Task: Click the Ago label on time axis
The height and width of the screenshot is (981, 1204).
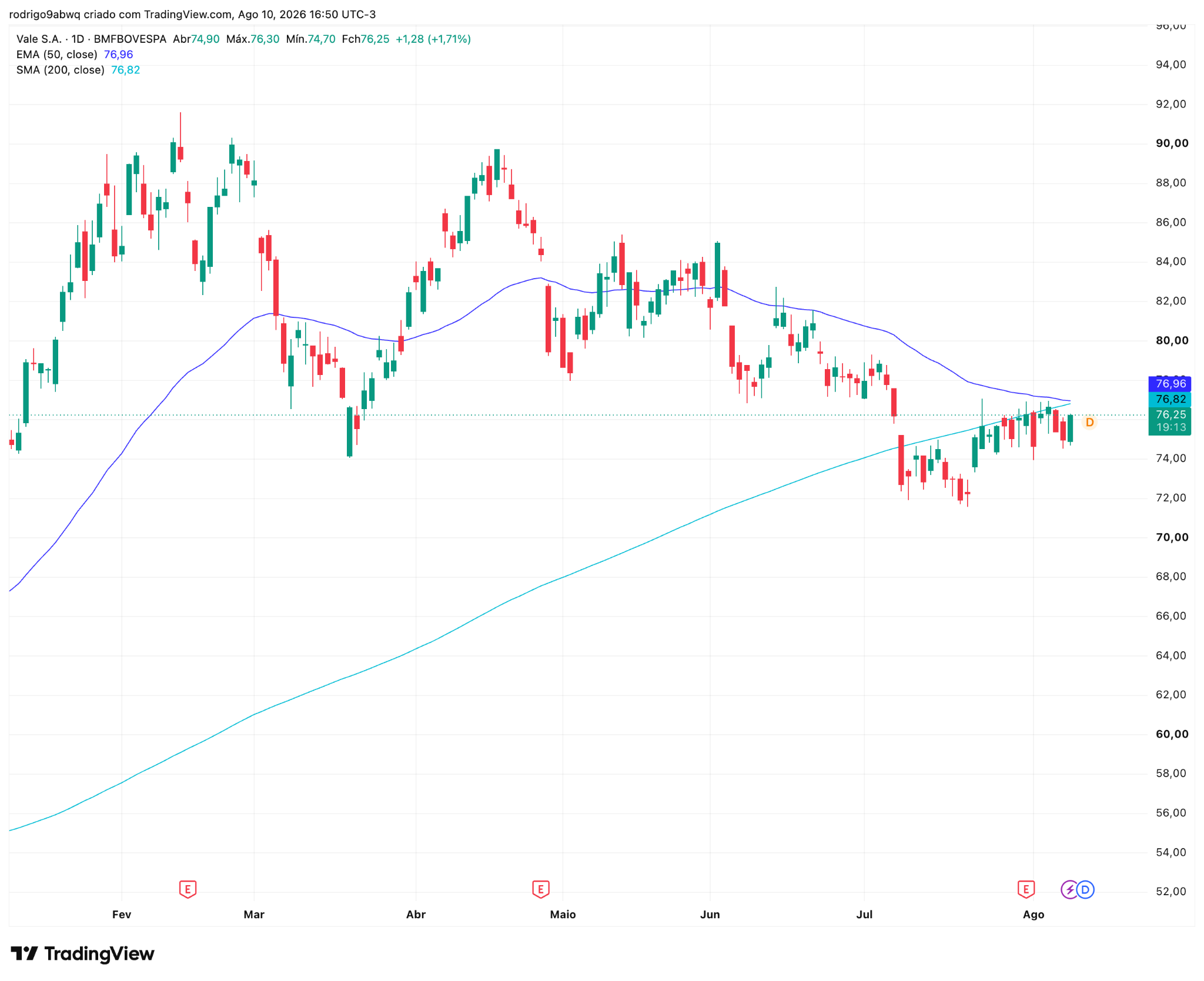Action: (1034, 915)
